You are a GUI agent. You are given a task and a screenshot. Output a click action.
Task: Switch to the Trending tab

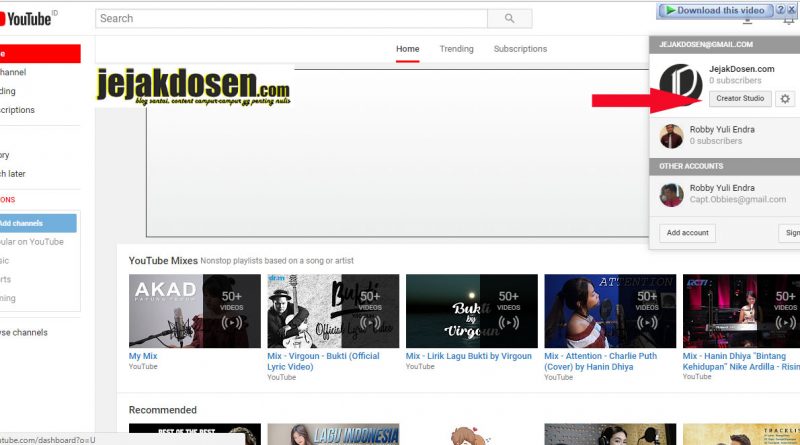(x=457, y=49)
